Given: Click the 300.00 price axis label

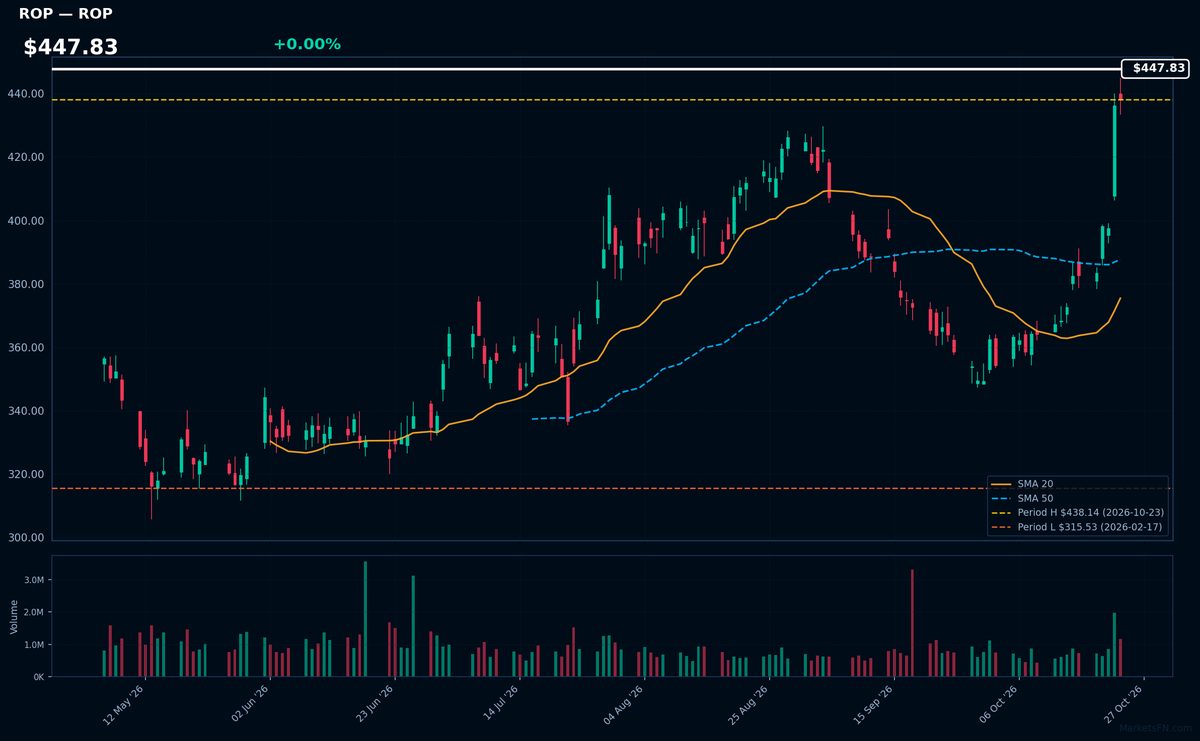Looking at the screenshot, I should click(28, 538).
